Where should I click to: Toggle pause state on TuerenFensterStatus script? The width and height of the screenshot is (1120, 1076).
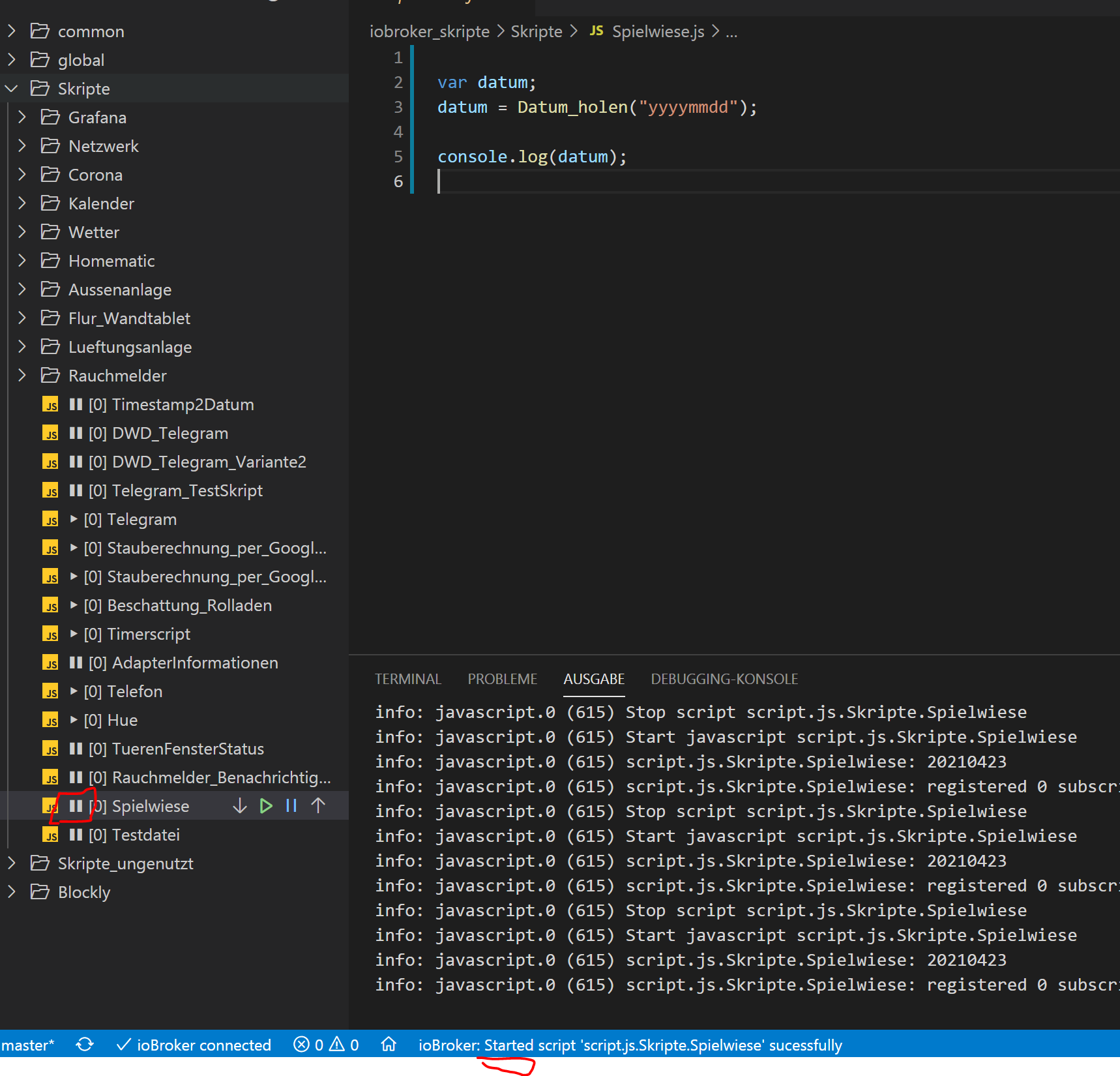tap(76, 749)
